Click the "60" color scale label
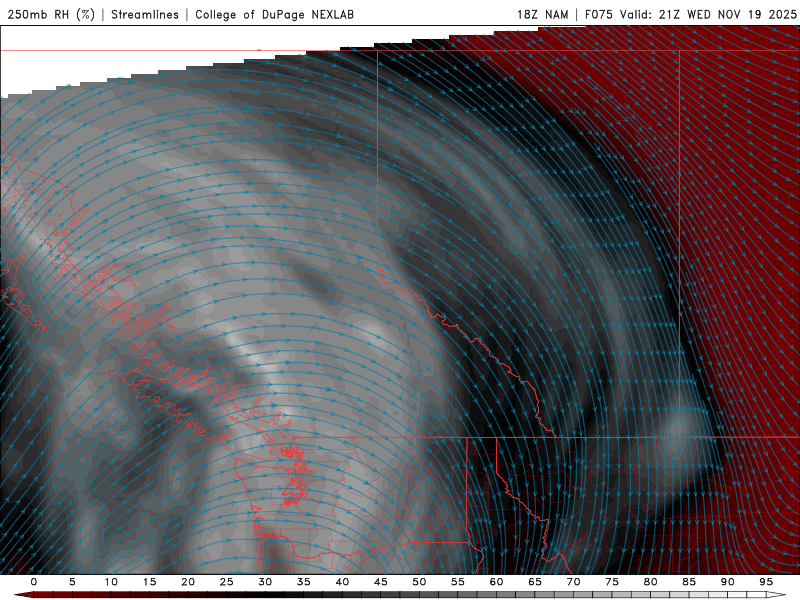 (496, 582)
